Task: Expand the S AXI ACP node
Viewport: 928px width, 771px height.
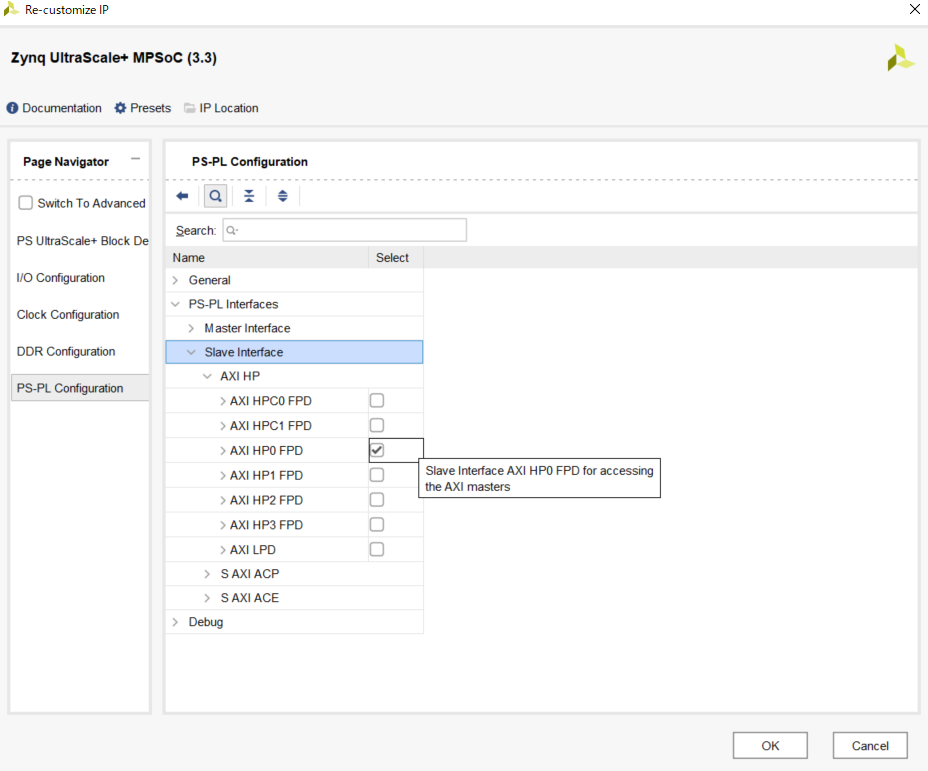Action: (x=207, y=574)
